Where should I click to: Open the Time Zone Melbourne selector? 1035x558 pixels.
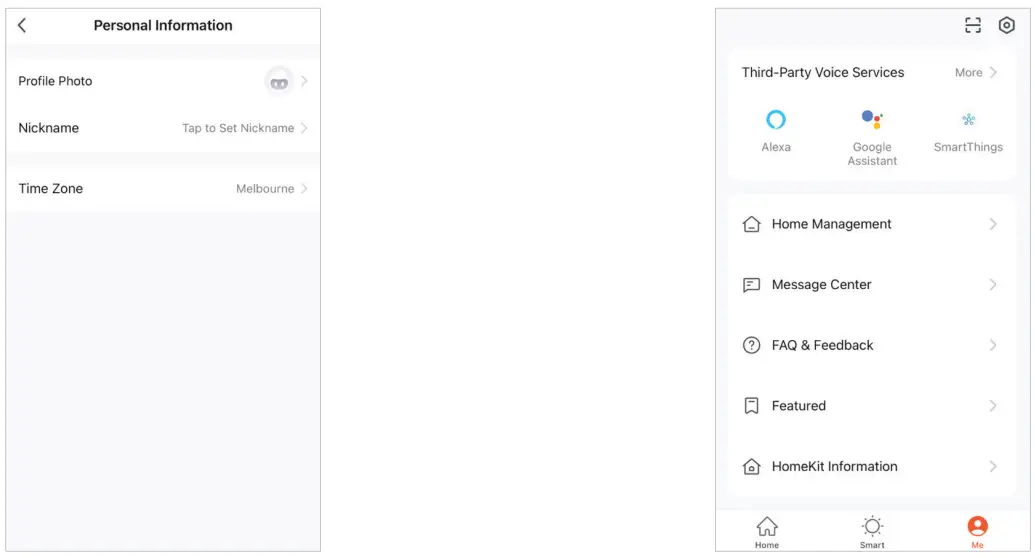click(270, 189)
